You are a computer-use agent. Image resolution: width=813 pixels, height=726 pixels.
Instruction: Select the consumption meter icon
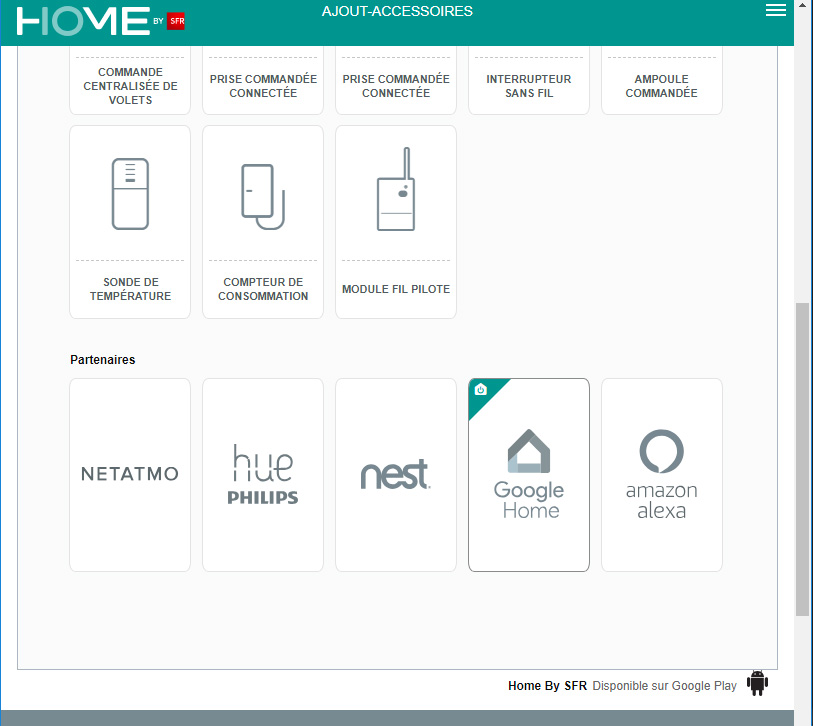coord(262,194)
